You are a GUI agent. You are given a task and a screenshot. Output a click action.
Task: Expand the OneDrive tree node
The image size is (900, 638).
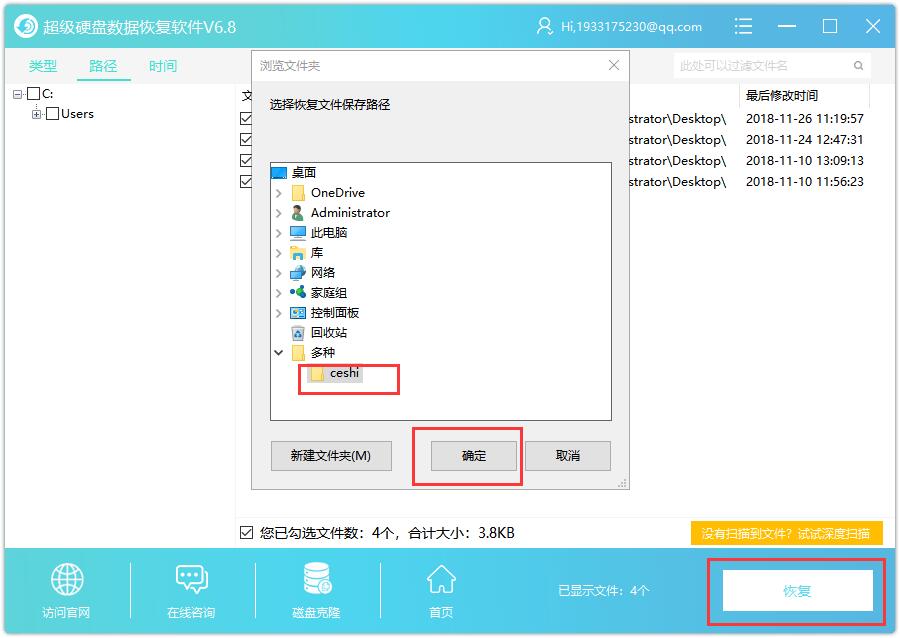(279, 193)
